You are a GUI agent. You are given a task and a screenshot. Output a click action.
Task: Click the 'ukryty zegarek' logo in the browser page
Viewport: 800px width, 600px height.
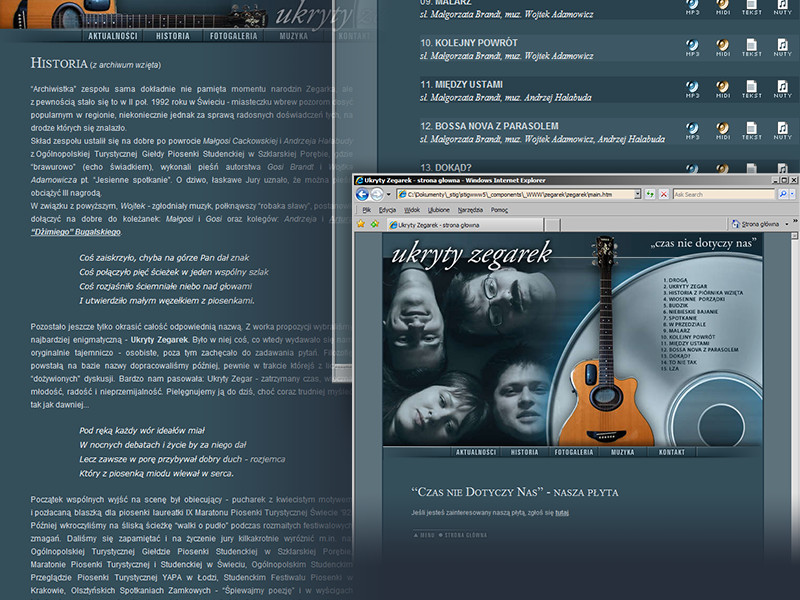(x=472, y=254)
